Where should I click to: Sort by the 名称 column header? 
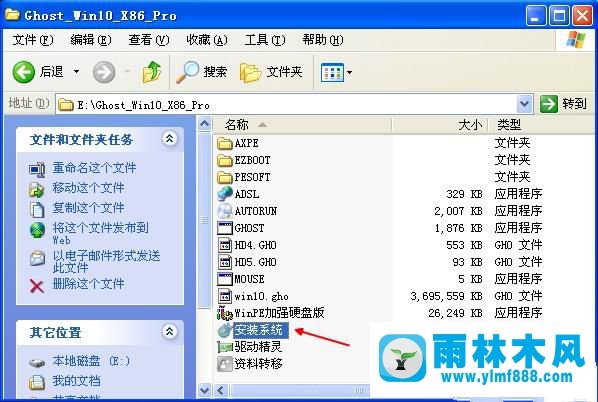(x=302, y=125)
